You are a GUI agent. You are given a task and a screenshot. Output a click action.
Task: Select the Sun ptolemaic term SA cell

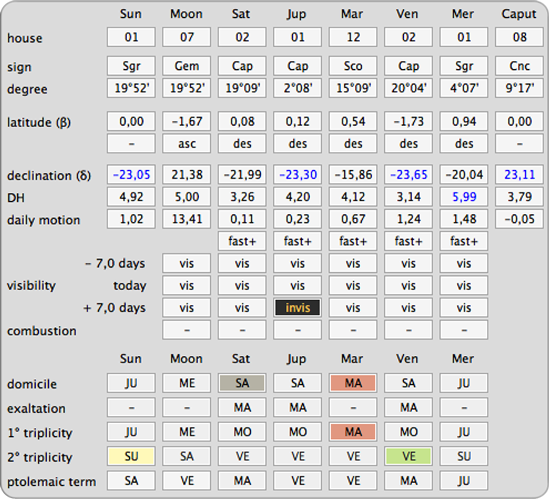tap(131, 481)
